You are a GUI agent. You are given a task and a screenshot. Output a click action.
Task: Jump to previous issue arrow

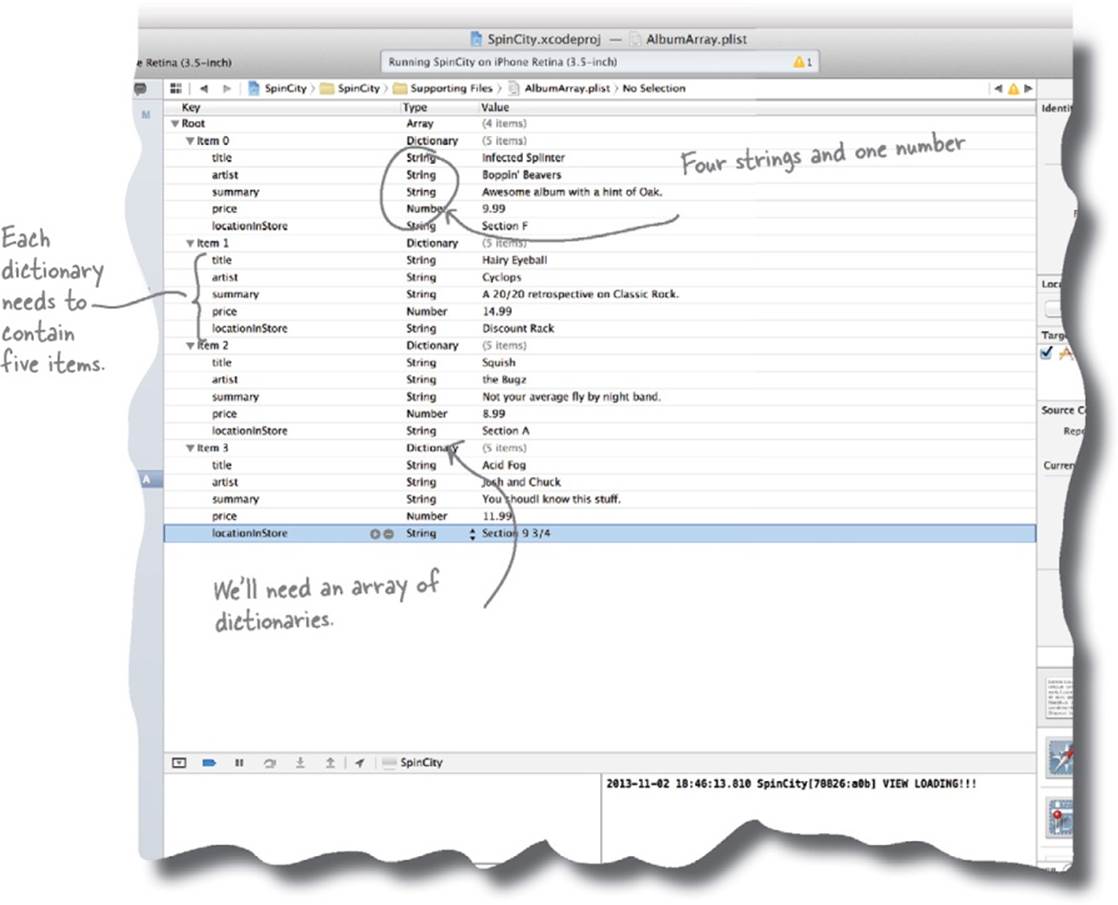pos(998,88)
